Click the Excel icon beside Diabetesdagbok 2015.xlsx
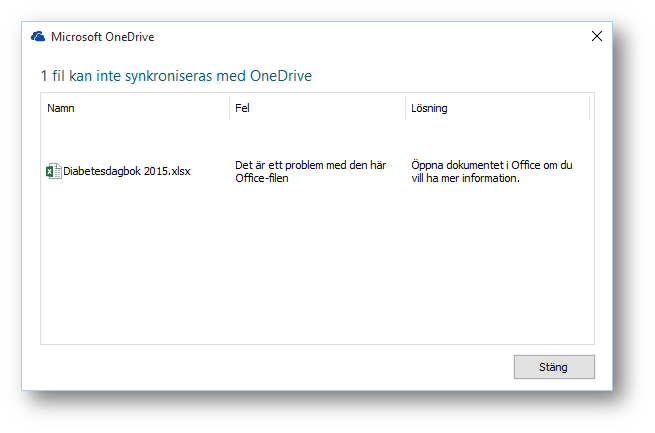Viewport: 655px width, 433px height. [53, 171]
